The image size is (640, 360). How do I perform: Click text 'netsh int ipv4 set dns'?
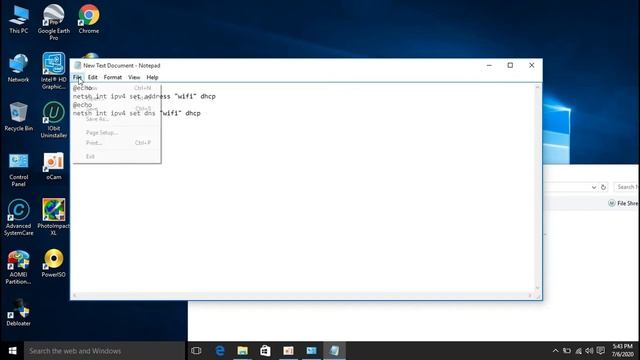[x=114, y=113]
